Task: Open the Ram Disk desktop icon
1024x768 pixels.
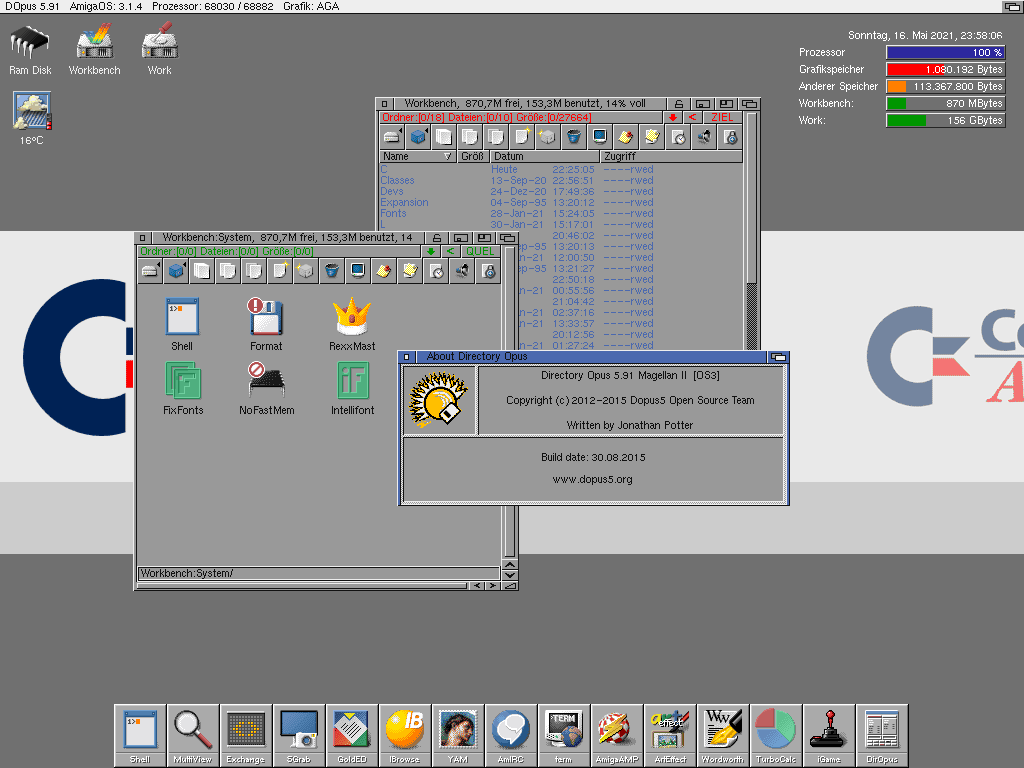Action: [x=30, y=50]
